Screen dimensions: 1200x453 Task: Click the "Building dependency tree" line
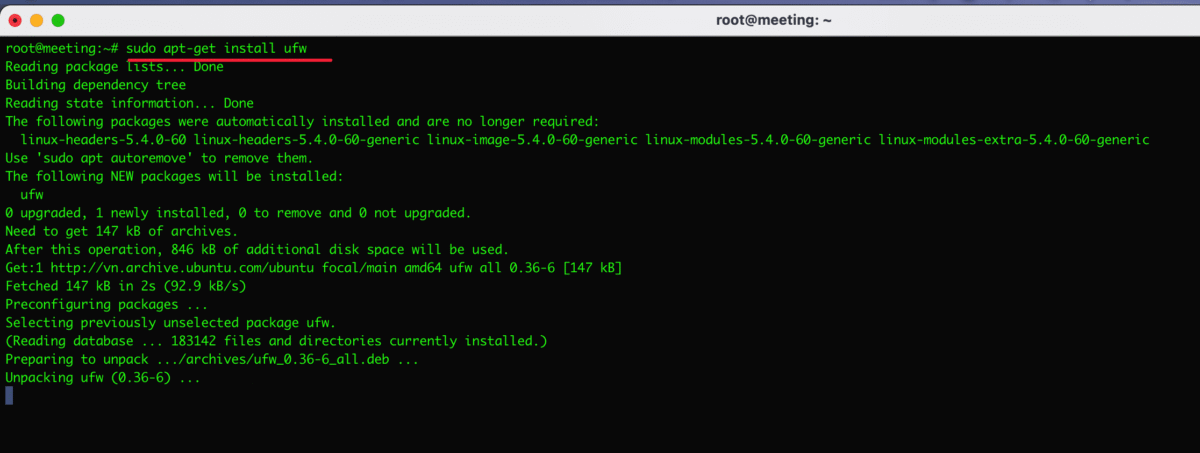click(96, 85)
